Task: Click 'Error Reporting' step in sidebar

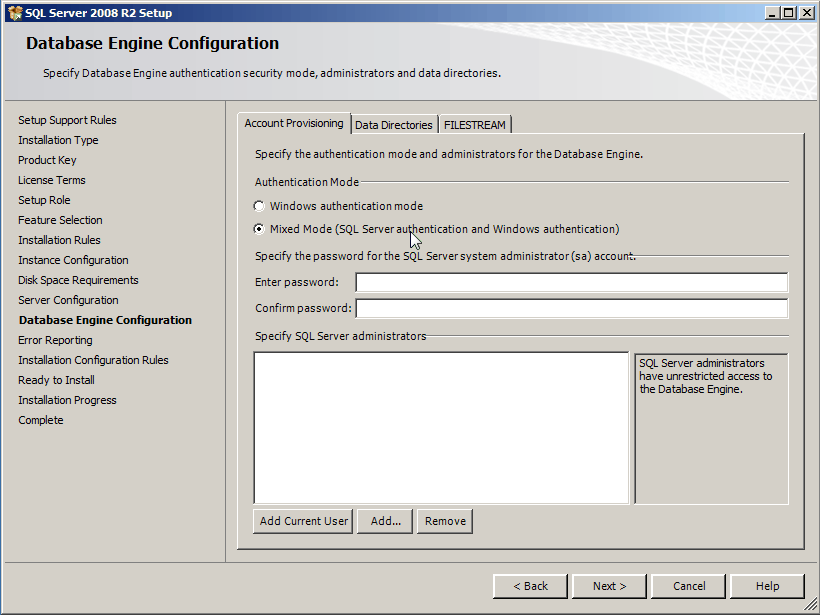Action: [55, 340]
